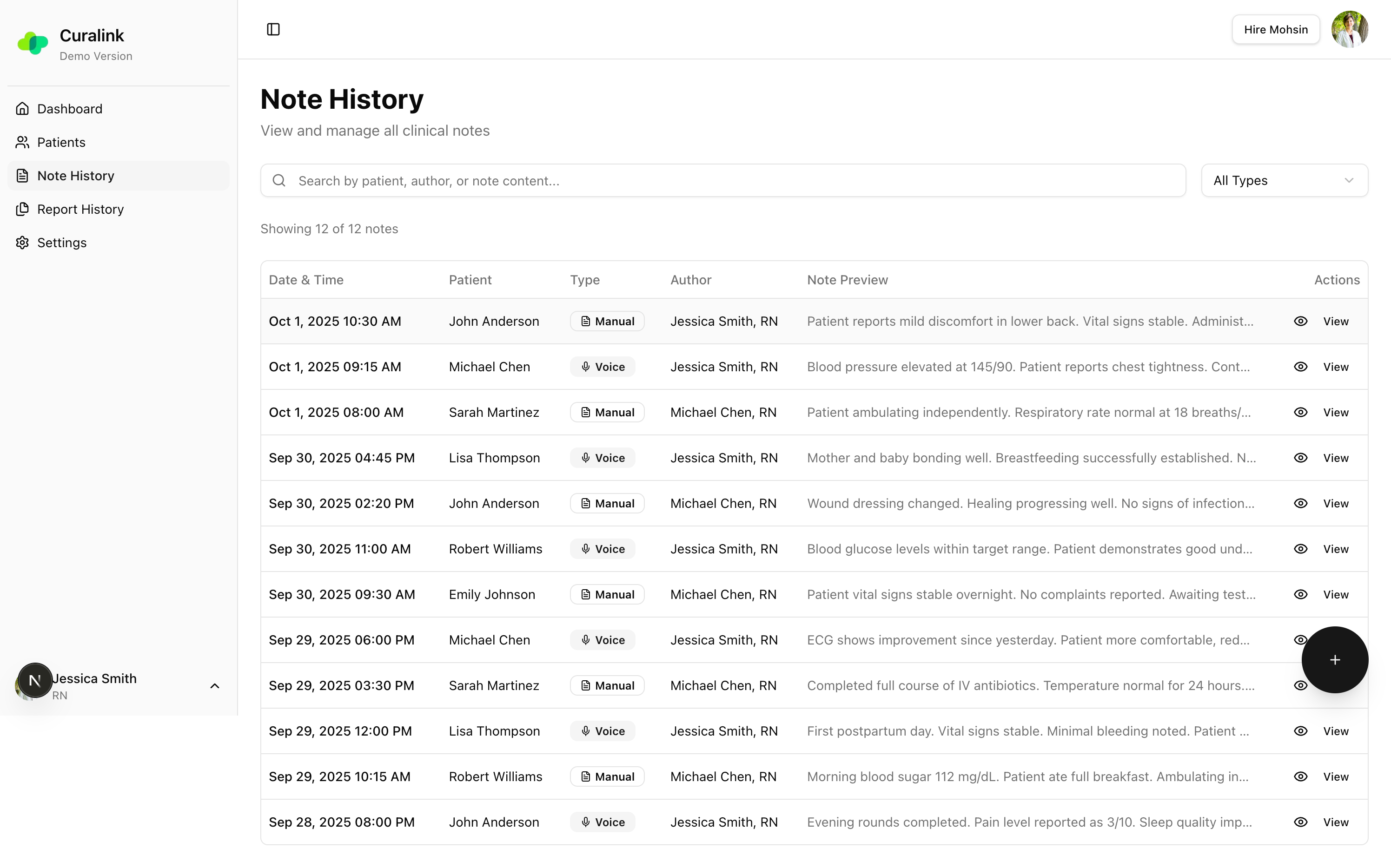Screen dimensions: 1391x868
Task: Click the Curalink logo icon
Action: (x=33, y=43)
